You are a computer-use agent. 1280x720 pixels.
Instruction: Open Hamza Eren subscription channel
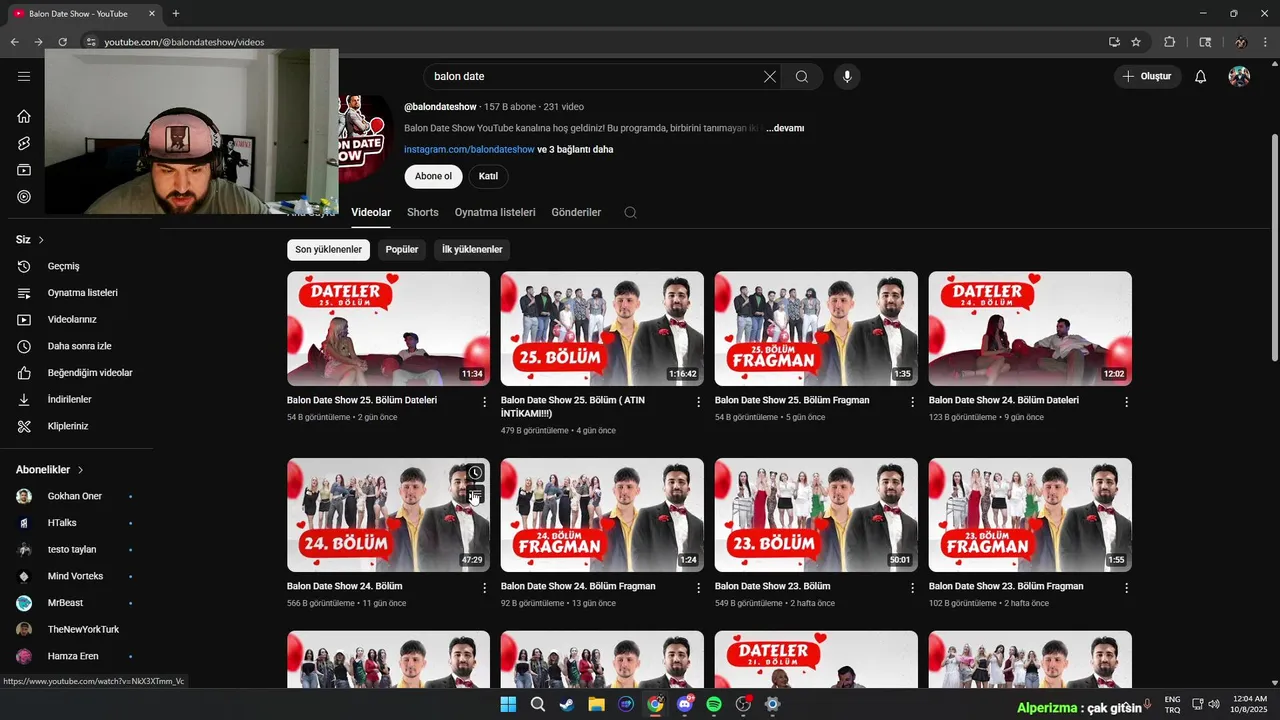[x=75, y=656]
